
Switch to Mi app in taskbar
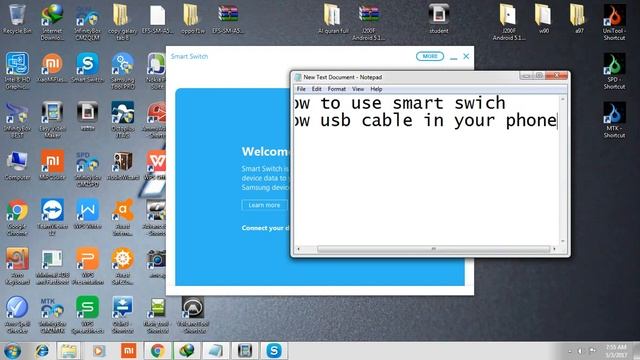(128, 351)
